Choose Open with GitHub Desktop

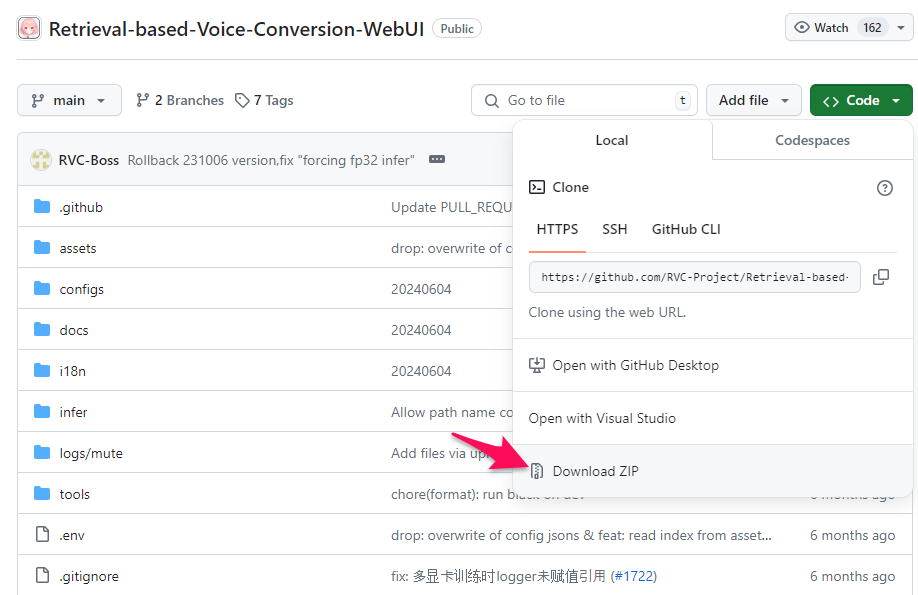pyautogui.click(x=713, y=365)
